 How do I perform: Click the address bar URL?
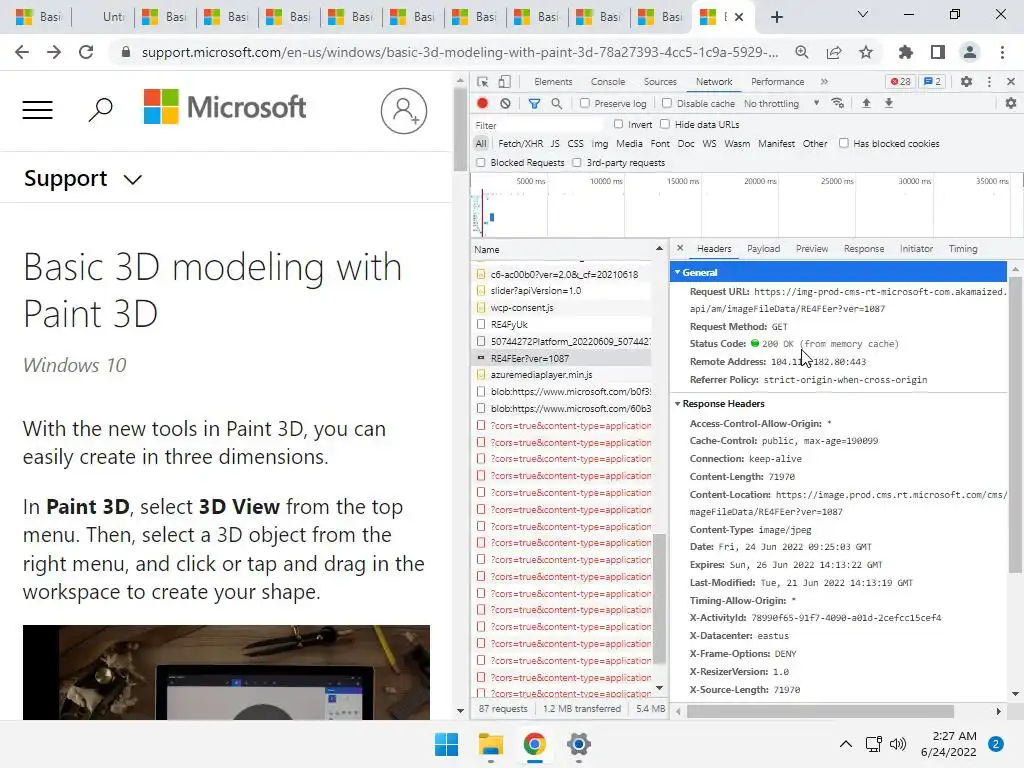460,52
